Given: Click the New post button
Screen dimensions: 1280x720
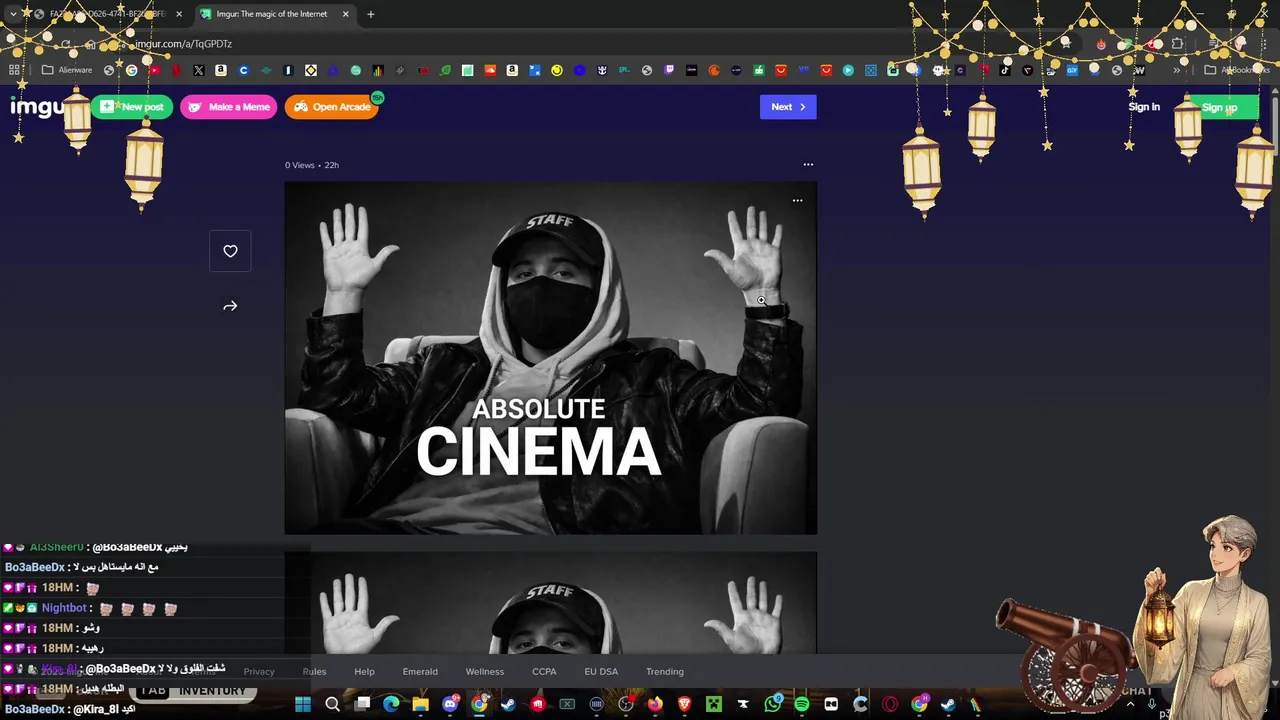Looking at the screenshot, I should click(133, 107).
